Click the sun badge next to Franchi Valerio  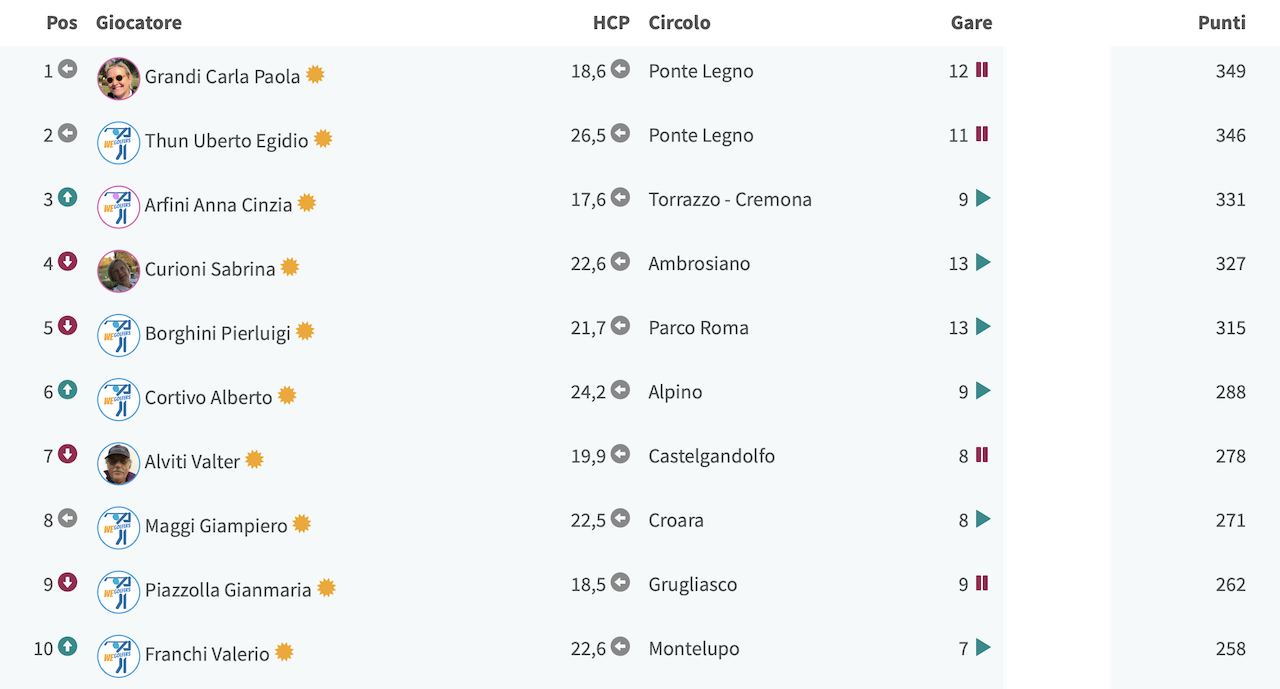coord(284,652)
